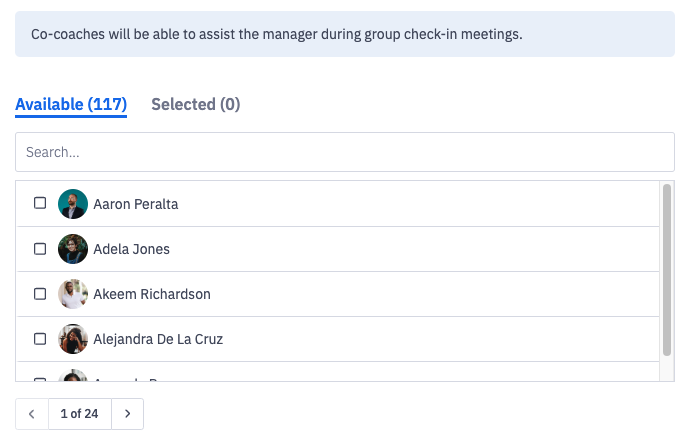Screen dimensions: 696x444
Task: Enable the Alejandra De La Cruz checkbox
Action: [40, 339]
